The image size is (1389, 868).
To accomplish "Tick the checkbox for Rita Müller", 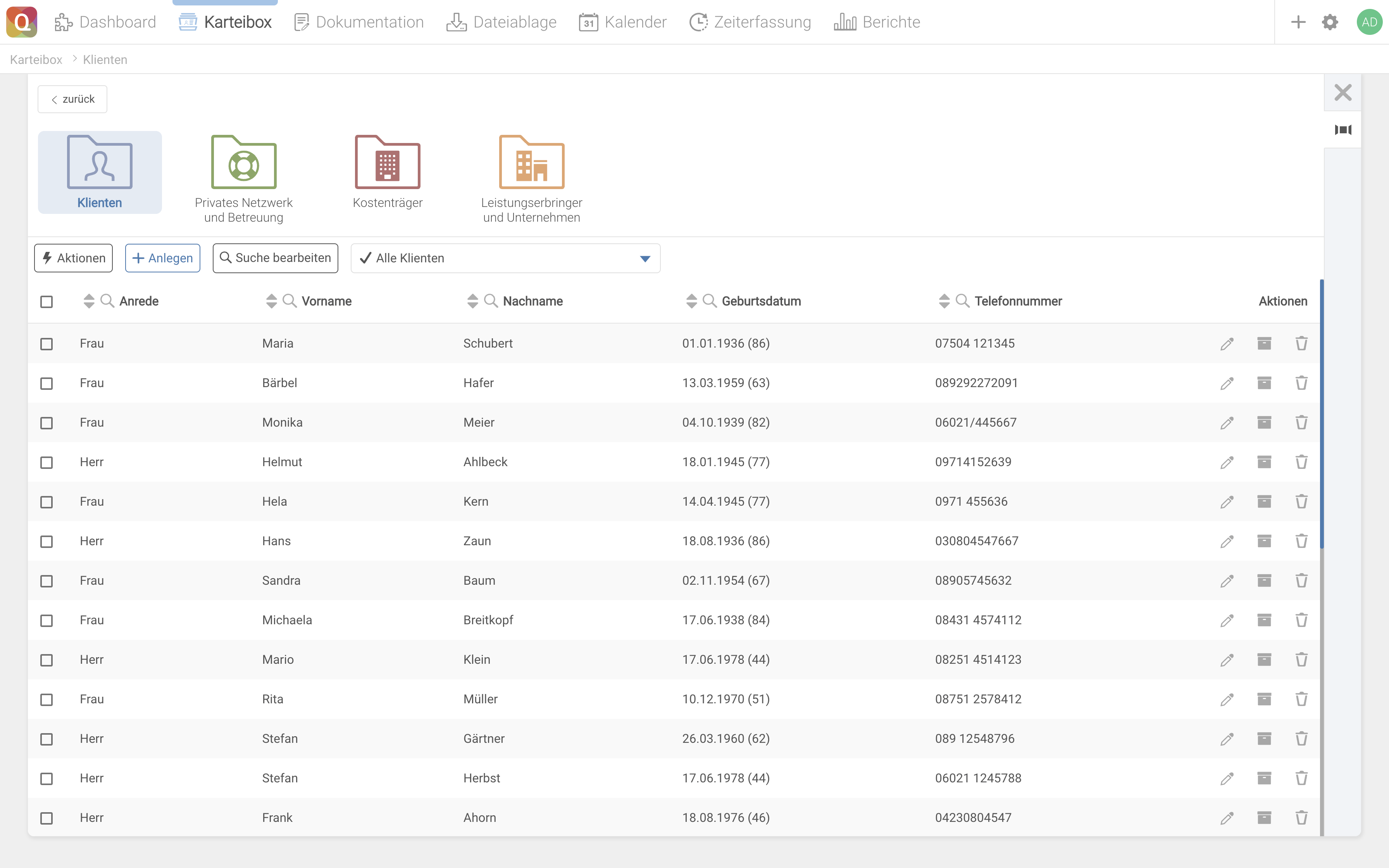I will [47, 699].
